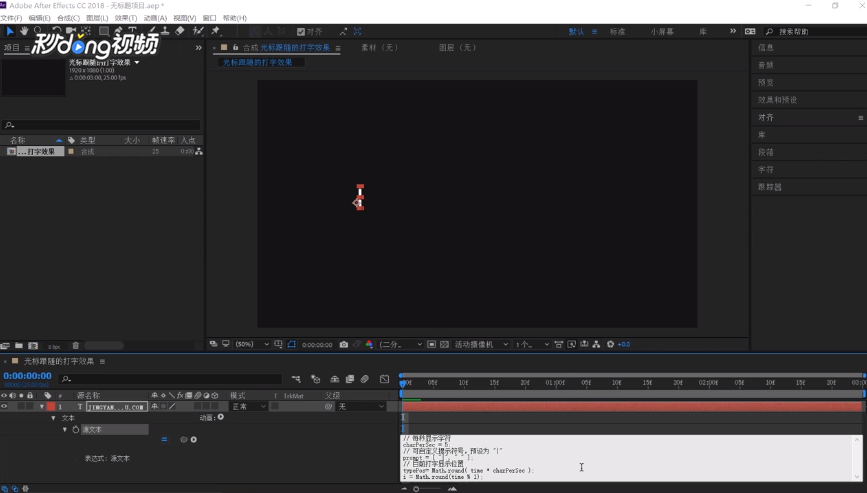Switch to the 标准 workspace
The image size is (867, 493).
[617, 32]
